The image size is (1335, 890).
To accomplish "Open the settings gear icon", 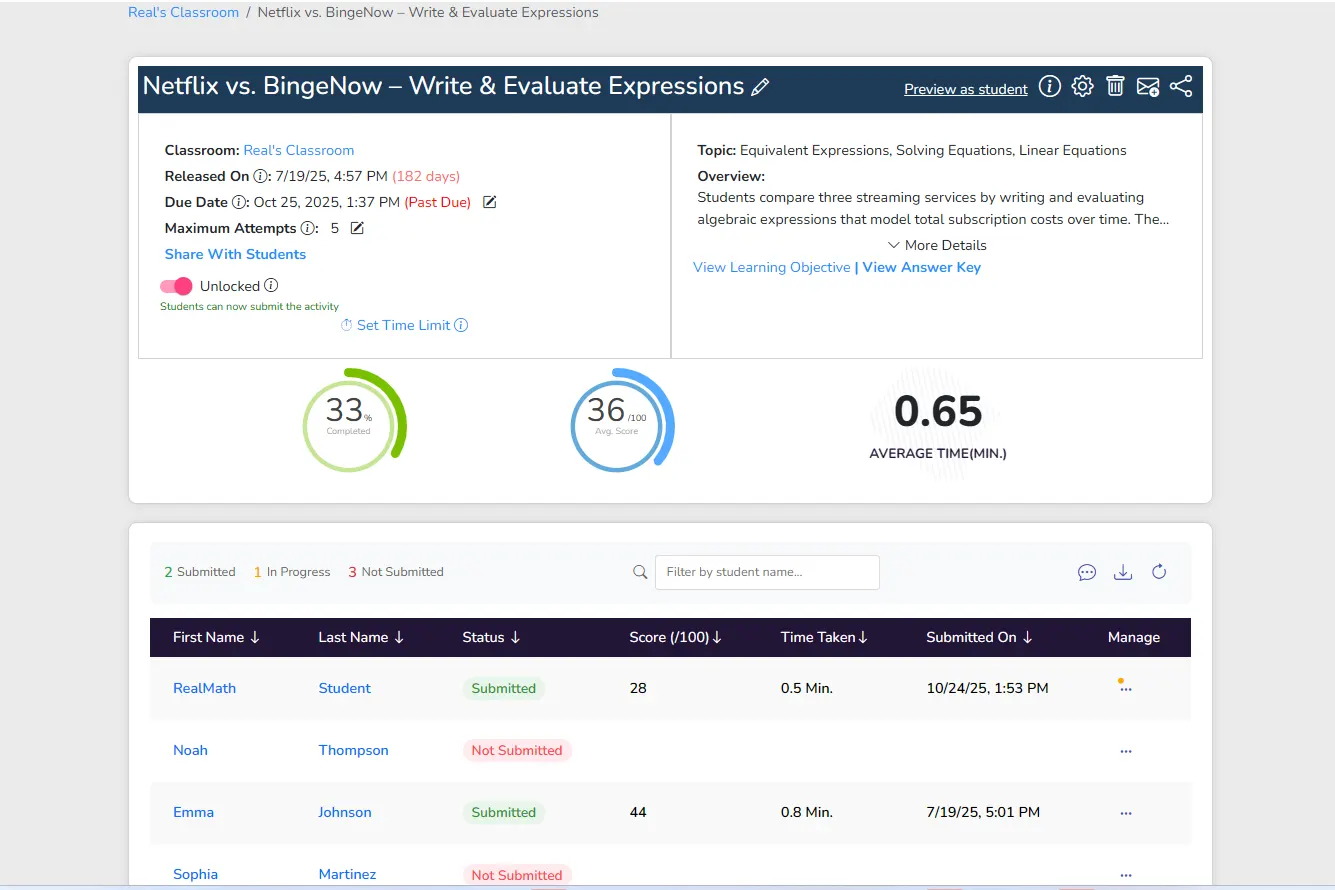I will coord(1082,87).
